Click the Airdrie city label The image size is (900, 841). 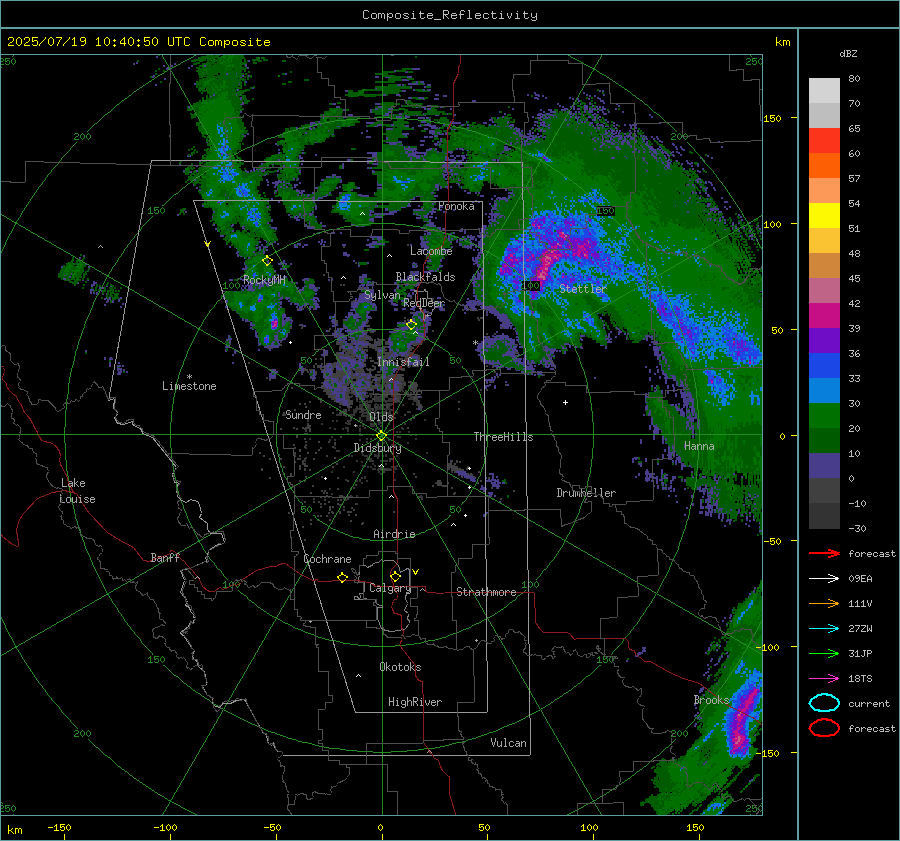click(x=394, y=534)
